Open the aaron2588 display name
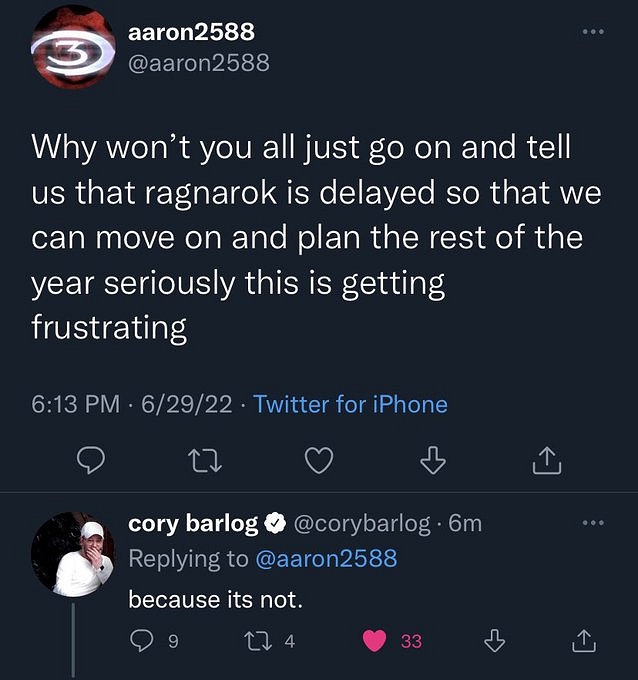The height and width of the screenshot is (680, 638). [191, 32]
